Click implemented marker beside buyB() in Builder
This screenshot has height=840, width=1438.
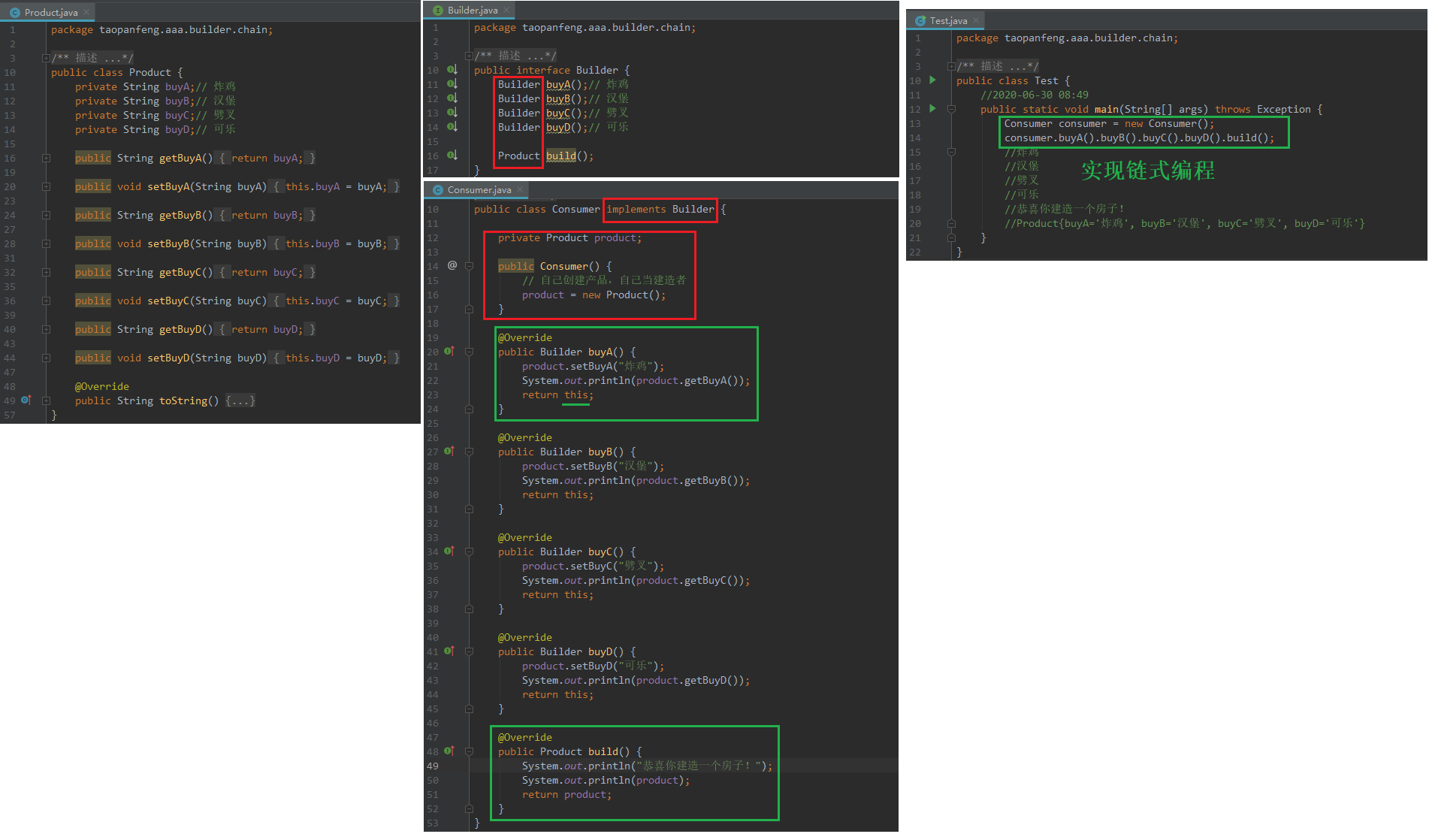452,98
